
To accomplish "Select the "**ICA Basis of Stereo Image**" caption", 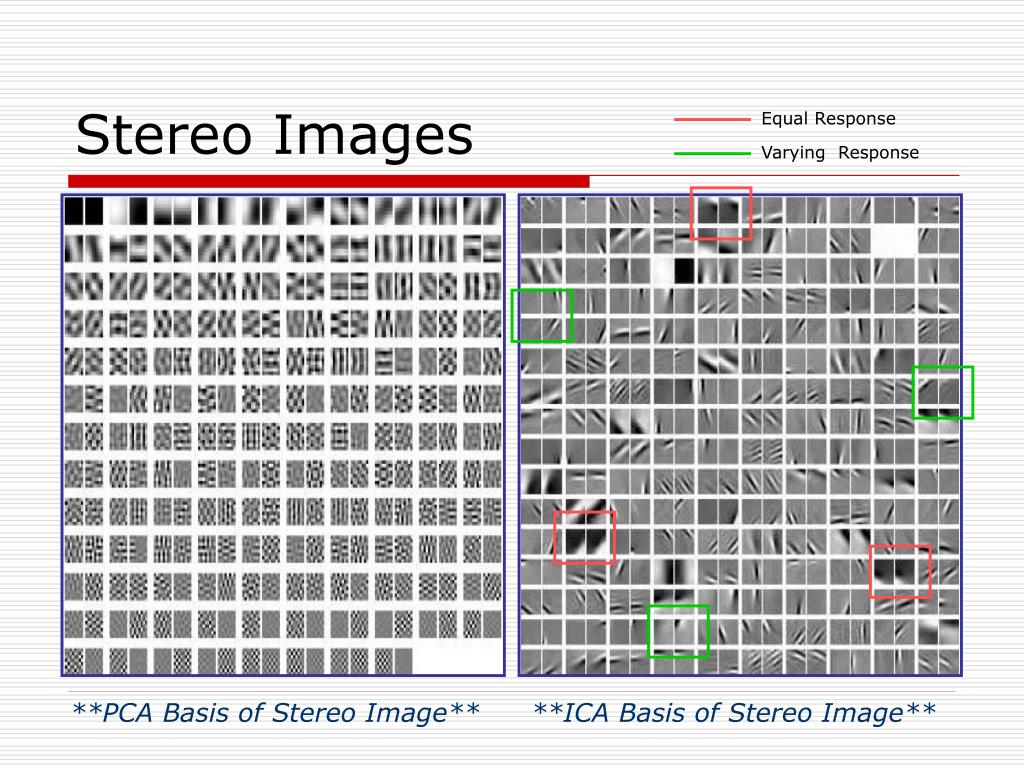I will [x=735, y=712].
